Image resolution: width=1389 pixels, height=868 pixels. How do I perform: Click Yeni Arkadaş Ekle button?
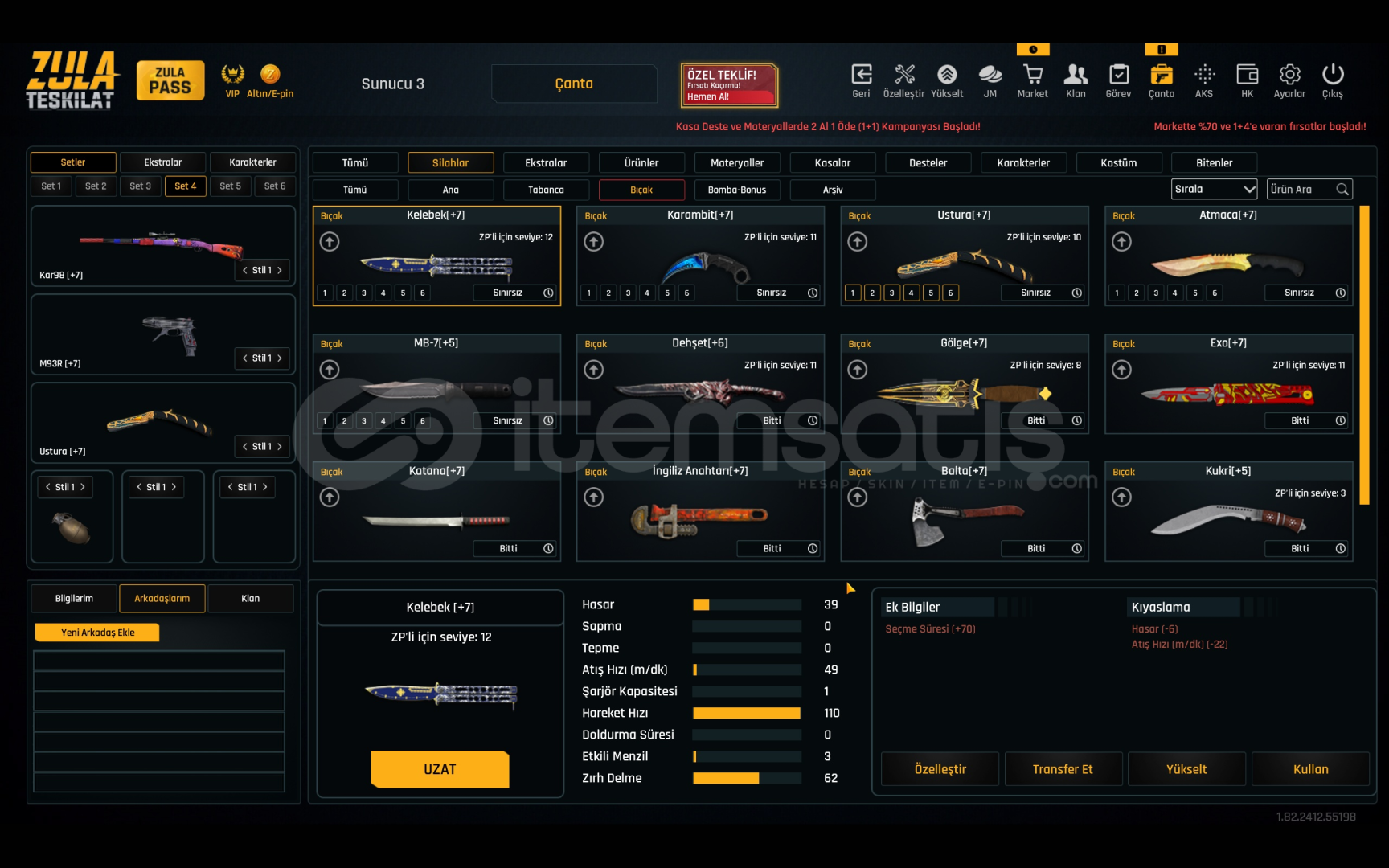97,633
